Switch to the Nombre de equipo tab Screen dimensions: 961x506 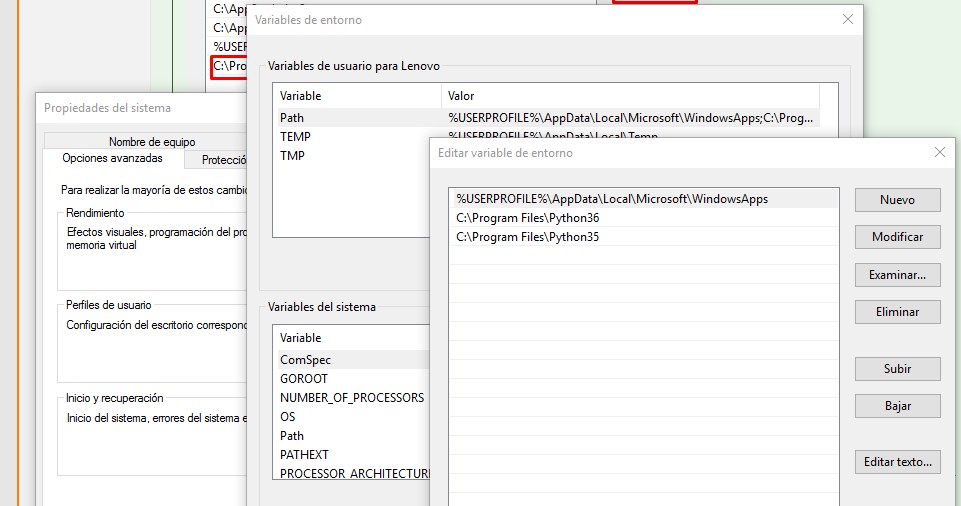(152, 142)
